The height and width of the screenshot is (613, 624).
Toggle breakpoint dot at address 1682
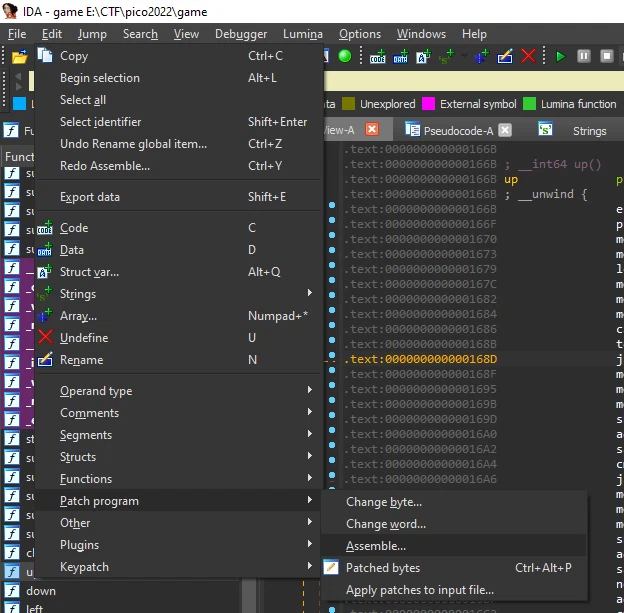click(332, 295)
